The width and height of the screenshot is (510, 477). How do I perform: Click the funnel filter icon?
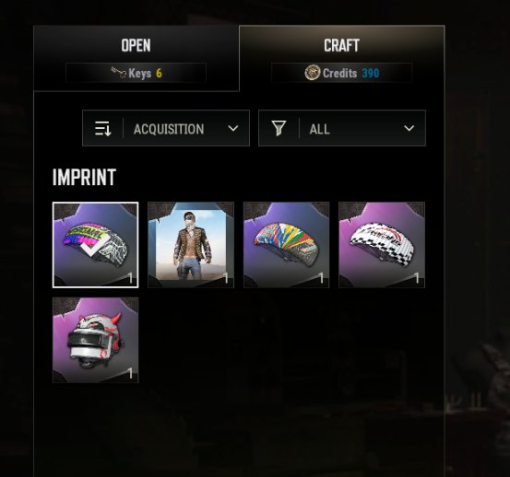pos(279,128)
